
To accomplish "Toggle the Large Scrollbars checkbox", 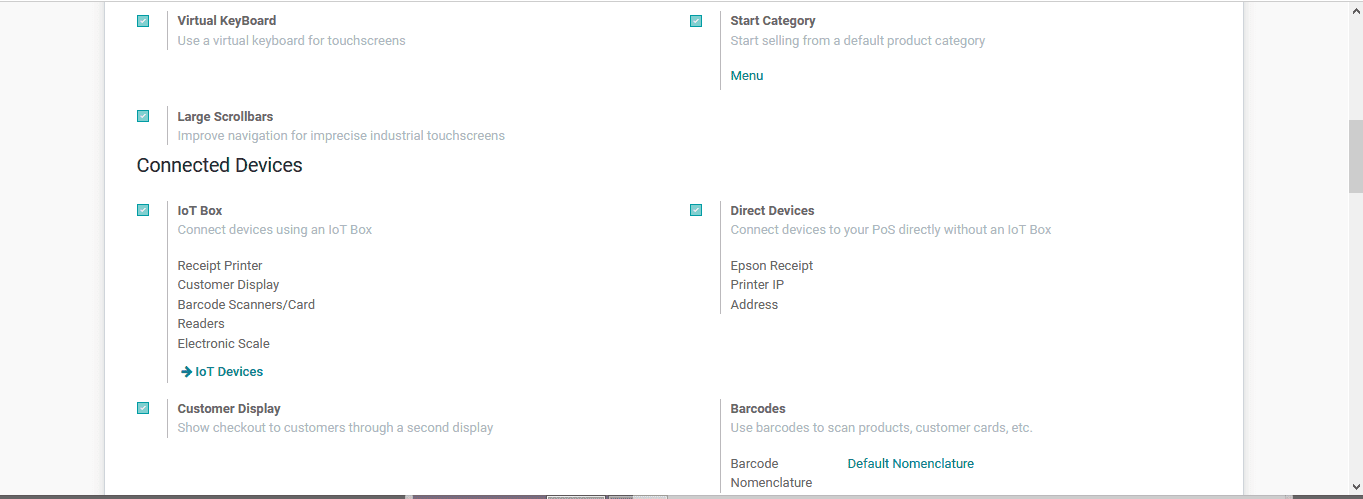I will [143, 116].
